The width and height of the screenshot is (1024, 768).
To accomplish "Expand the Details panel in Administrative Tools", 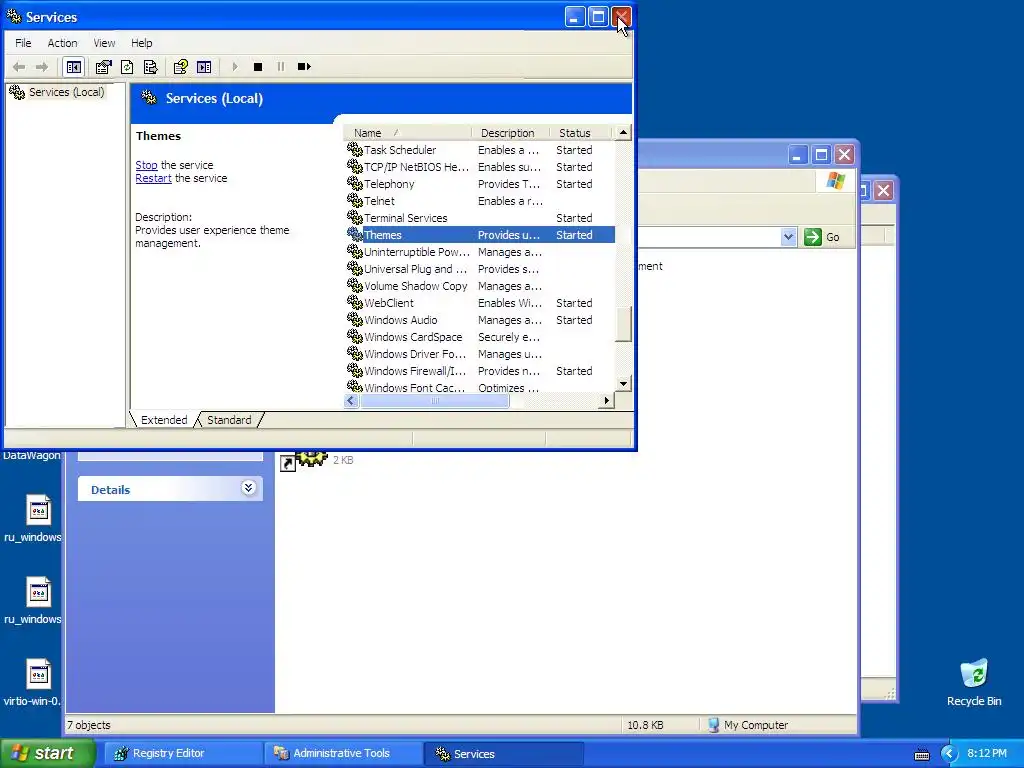I will pos(248,488).
